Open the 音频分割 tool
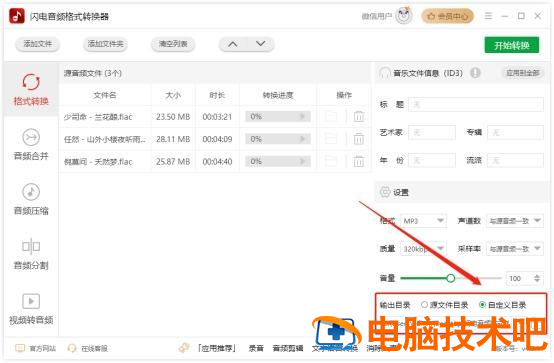The width and height of the screenshot is (554, 363). click(31, 246)
